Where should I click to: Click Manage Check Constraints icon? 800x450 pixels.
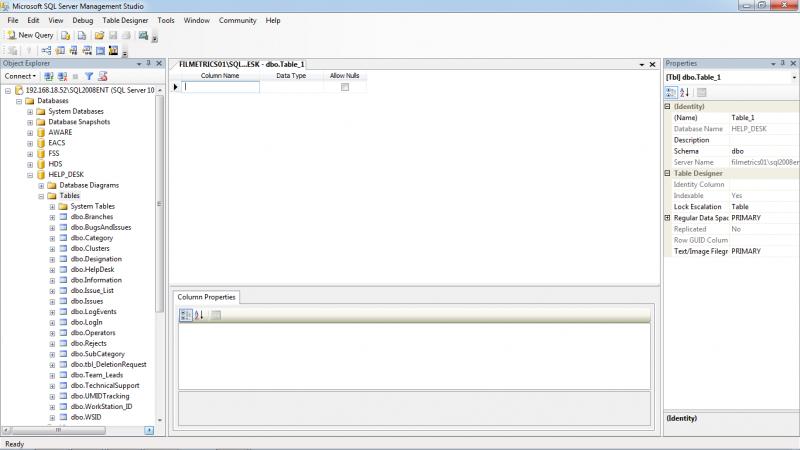pyautogui.click(x=100, y=50)
